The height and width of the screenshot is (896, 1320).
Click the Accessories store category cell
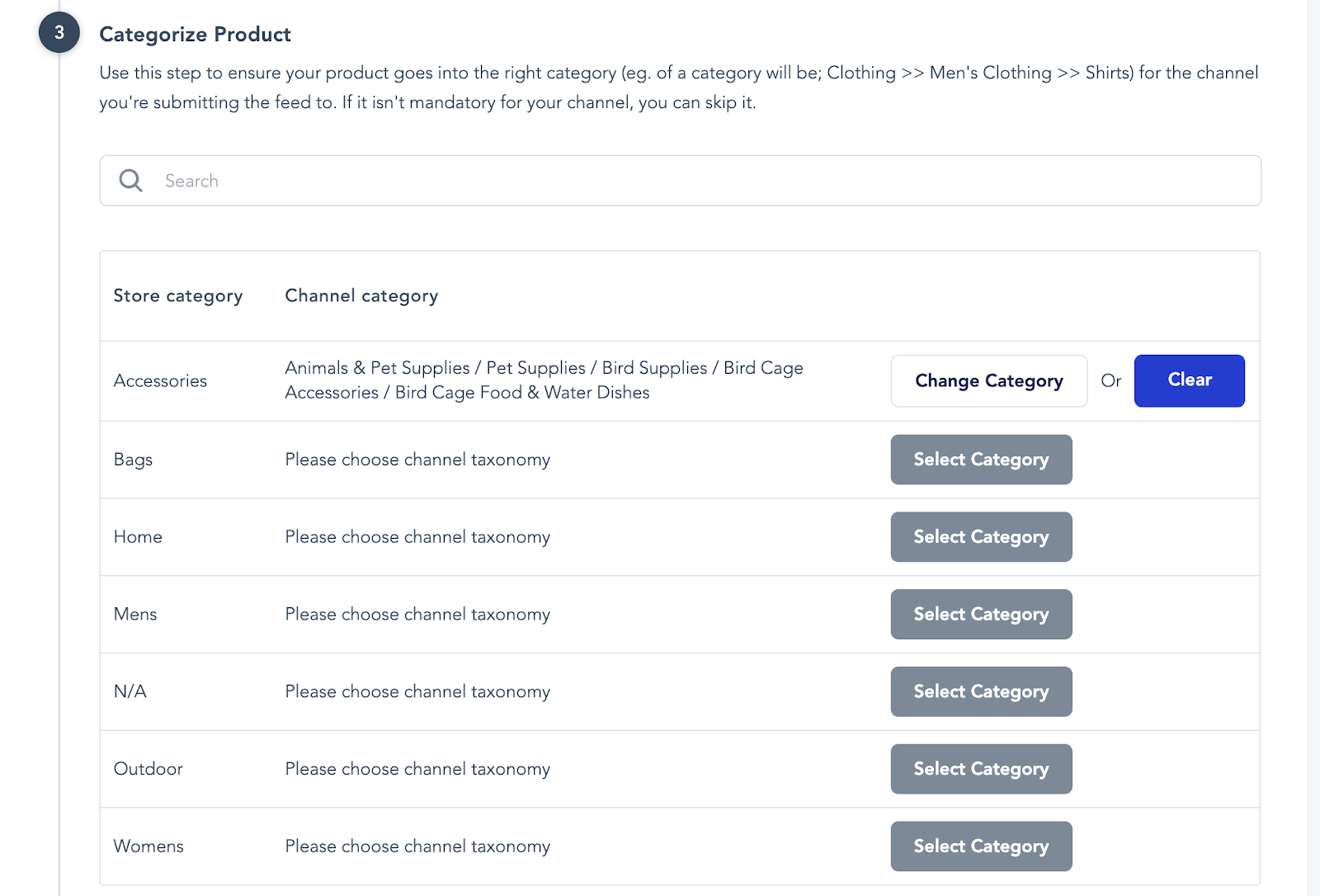(x=160, y=381)
